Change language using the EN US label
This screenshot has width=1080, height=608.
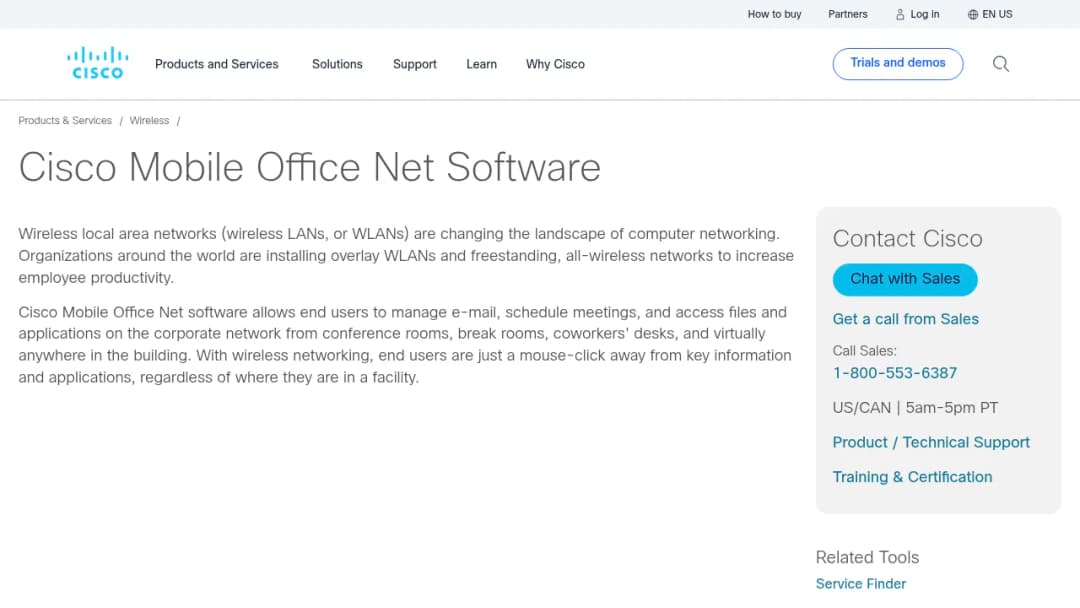[997, 14]
